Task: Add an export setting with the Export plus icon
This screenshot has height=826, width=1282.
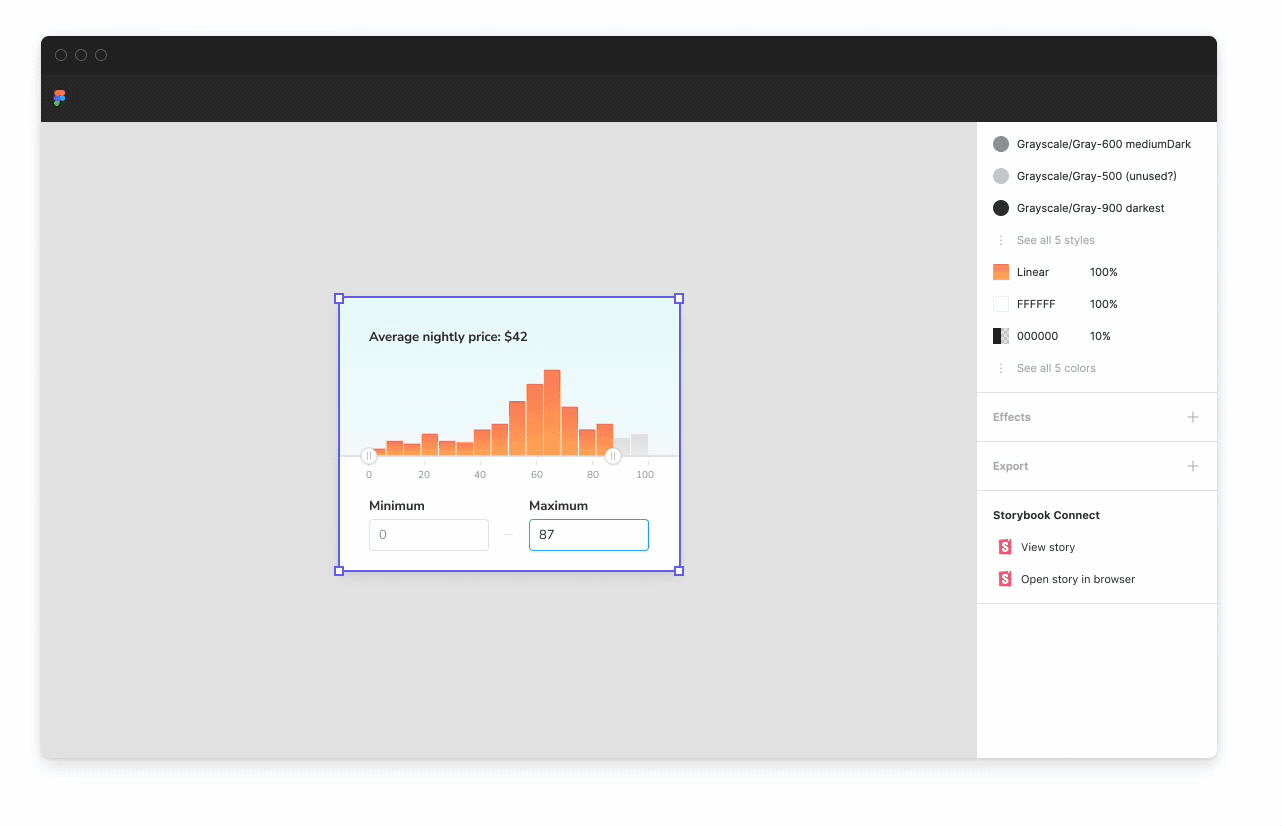Action: tap(1192, 466)
